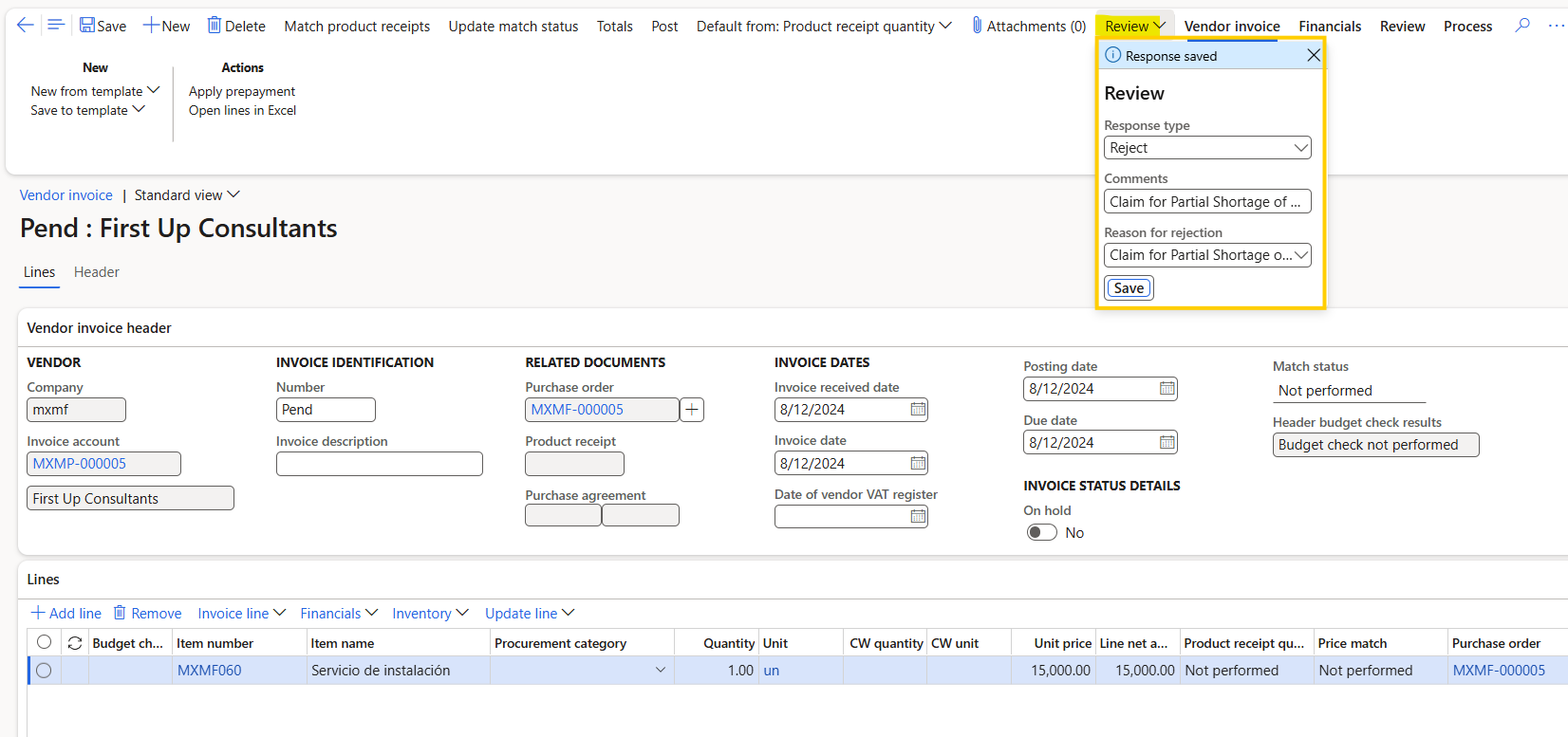Switch to the Header tab
Image resolution: width=1568 pixels, height=737 pixels.
point(97,272)
